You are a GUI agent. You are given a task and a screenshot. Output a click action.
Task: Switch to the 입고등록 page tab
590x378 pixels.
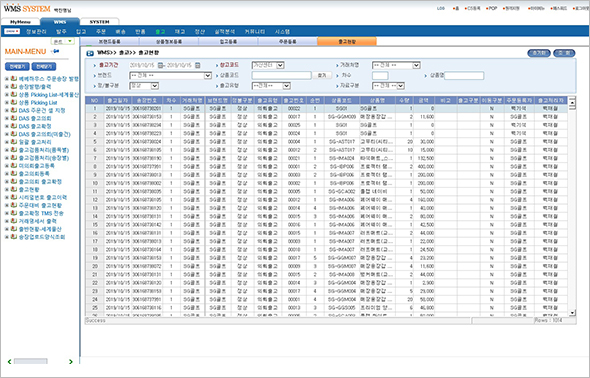coord(228,41)
